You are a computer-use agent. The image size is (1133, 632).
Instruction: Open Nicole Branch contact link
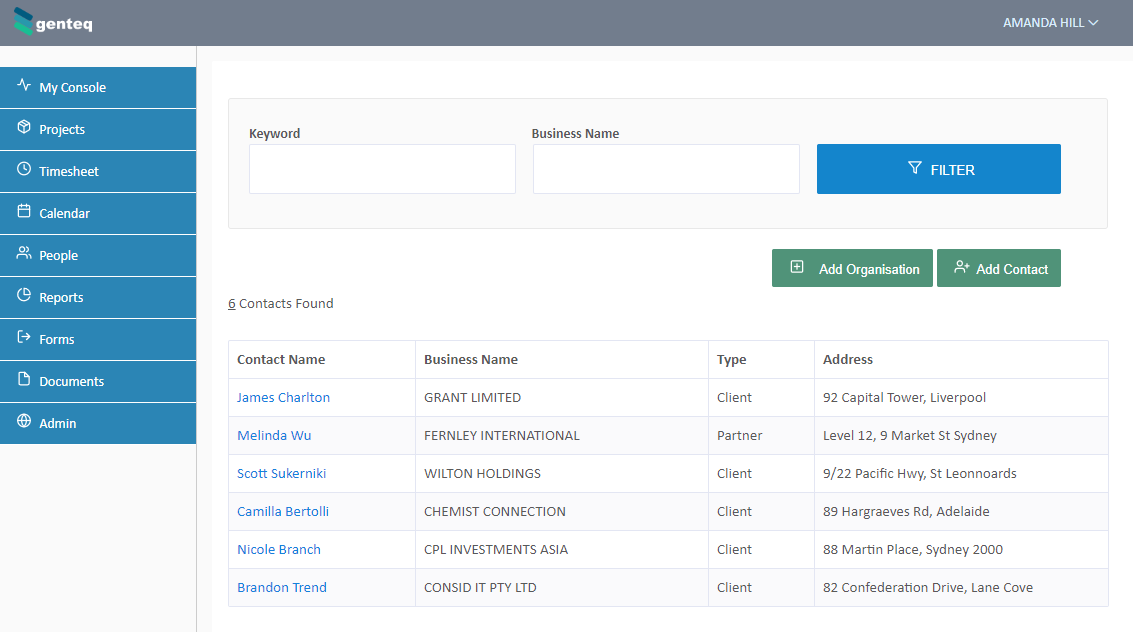point(278,550)
